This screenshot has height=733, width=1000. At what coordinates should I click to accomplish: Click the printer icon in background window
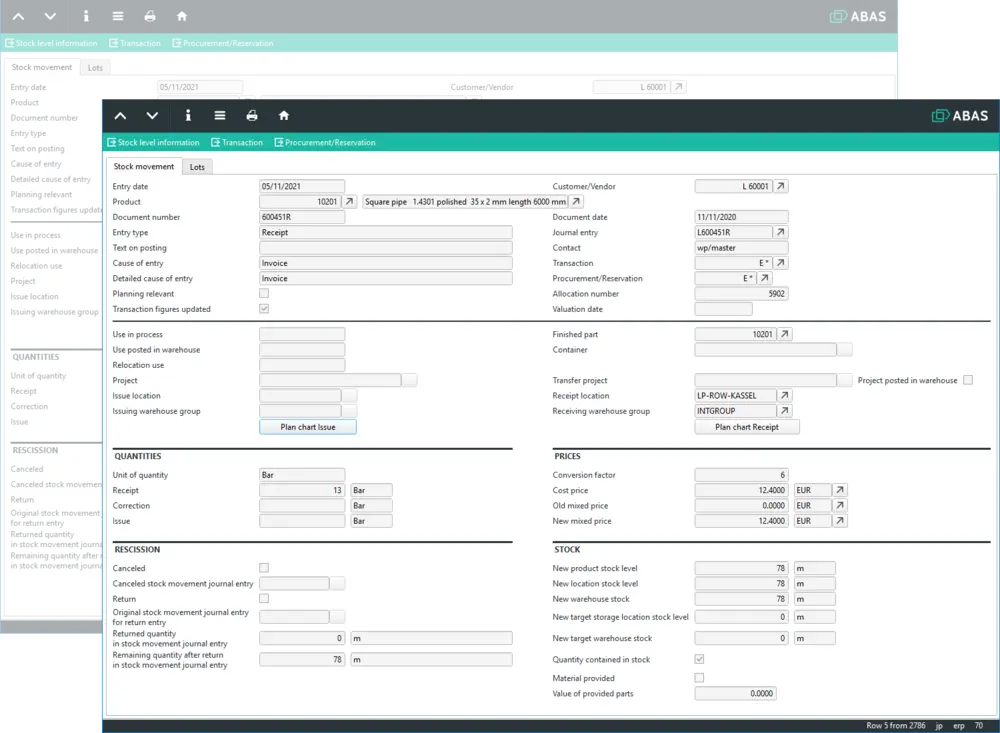(x=150, y=16)
